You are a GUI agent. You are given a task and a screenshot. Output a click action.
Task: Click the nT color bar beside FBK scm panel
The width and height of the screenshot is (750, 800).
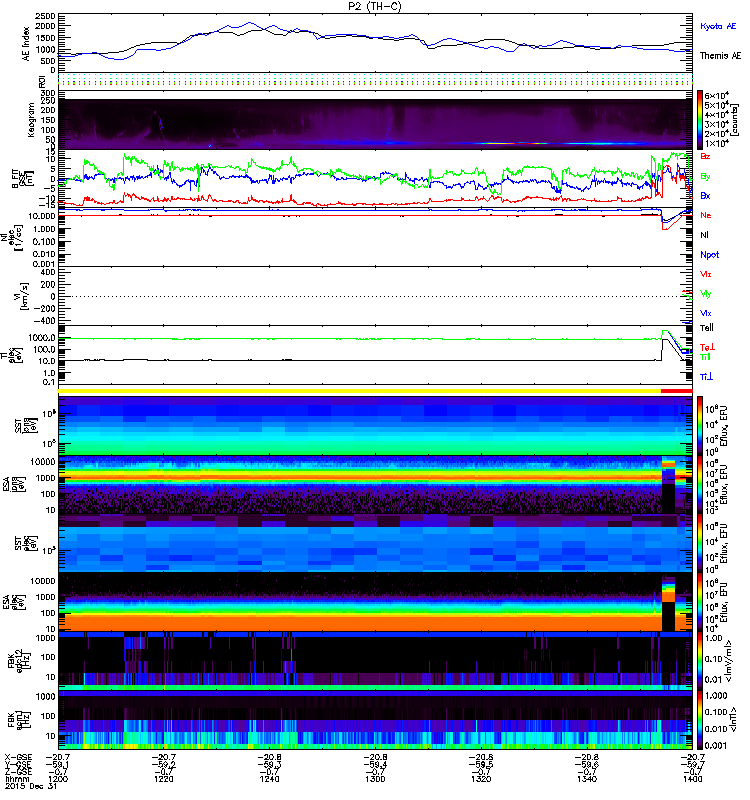pyautogui.click(x=700, y=720)
